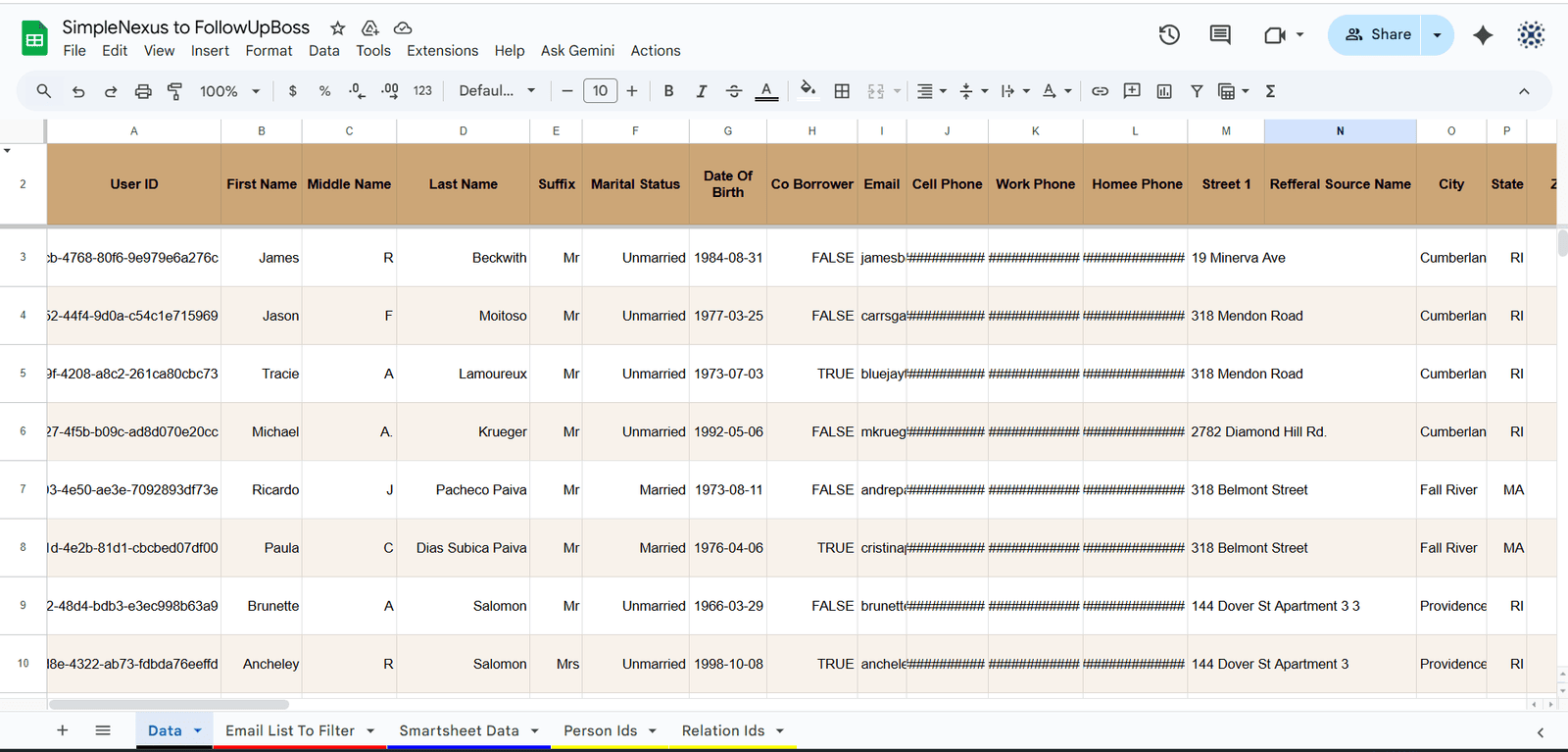The width and height of the screenshot is (1568, 752).
Task: Open the comments panel icon
Action: coord(1220,35)
